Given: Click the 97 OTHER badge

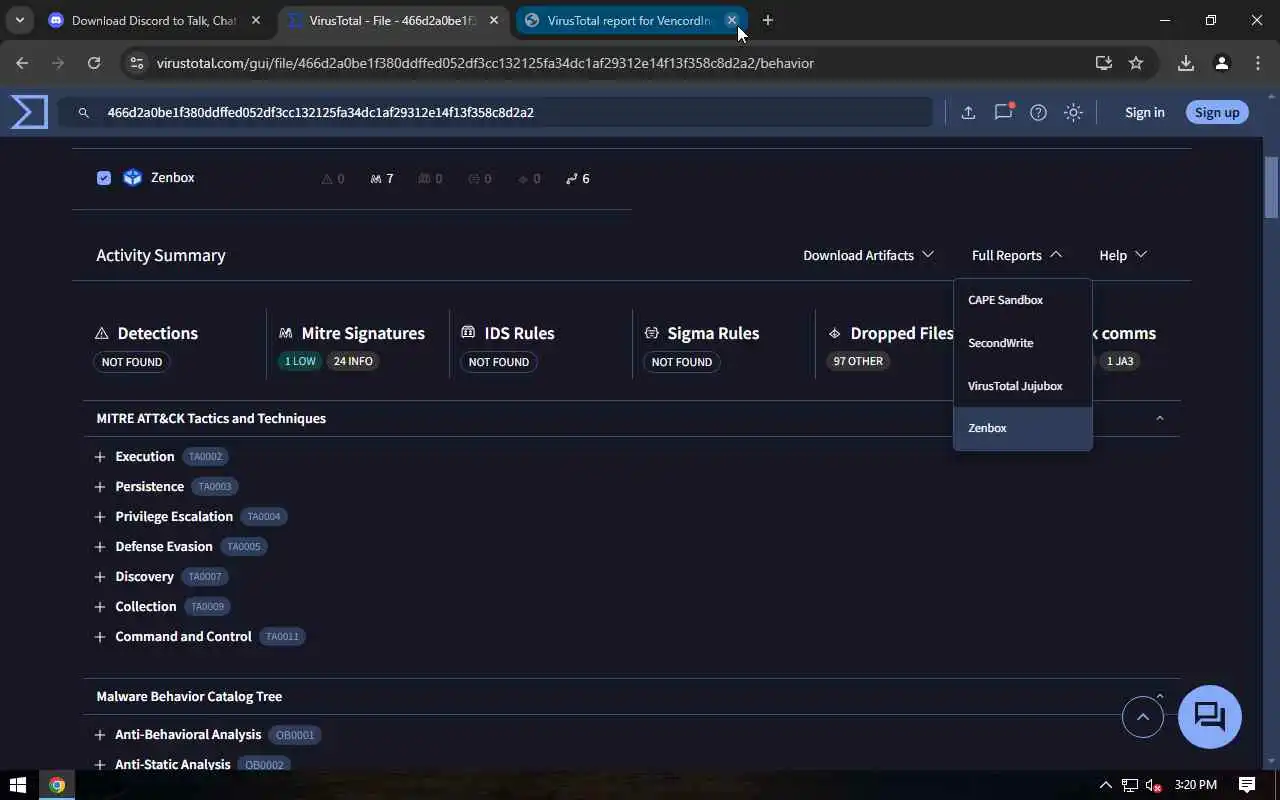Looking at the screenshot, I should point(859,361).
